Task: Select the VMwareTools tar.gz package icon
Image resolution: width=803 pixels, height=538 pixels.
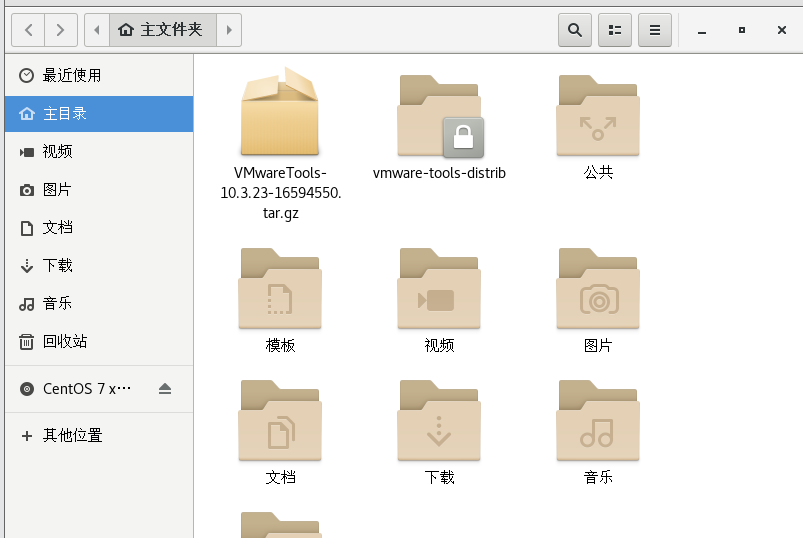Action: click(x=280, y=111)
